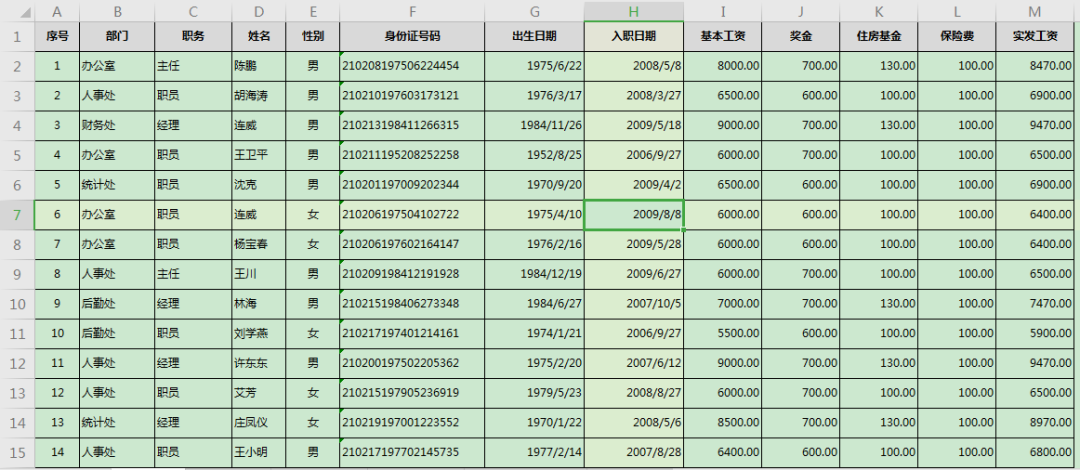Select the name cell 陈鹏
Screen dimensions: 1080x470
(259, 66)
